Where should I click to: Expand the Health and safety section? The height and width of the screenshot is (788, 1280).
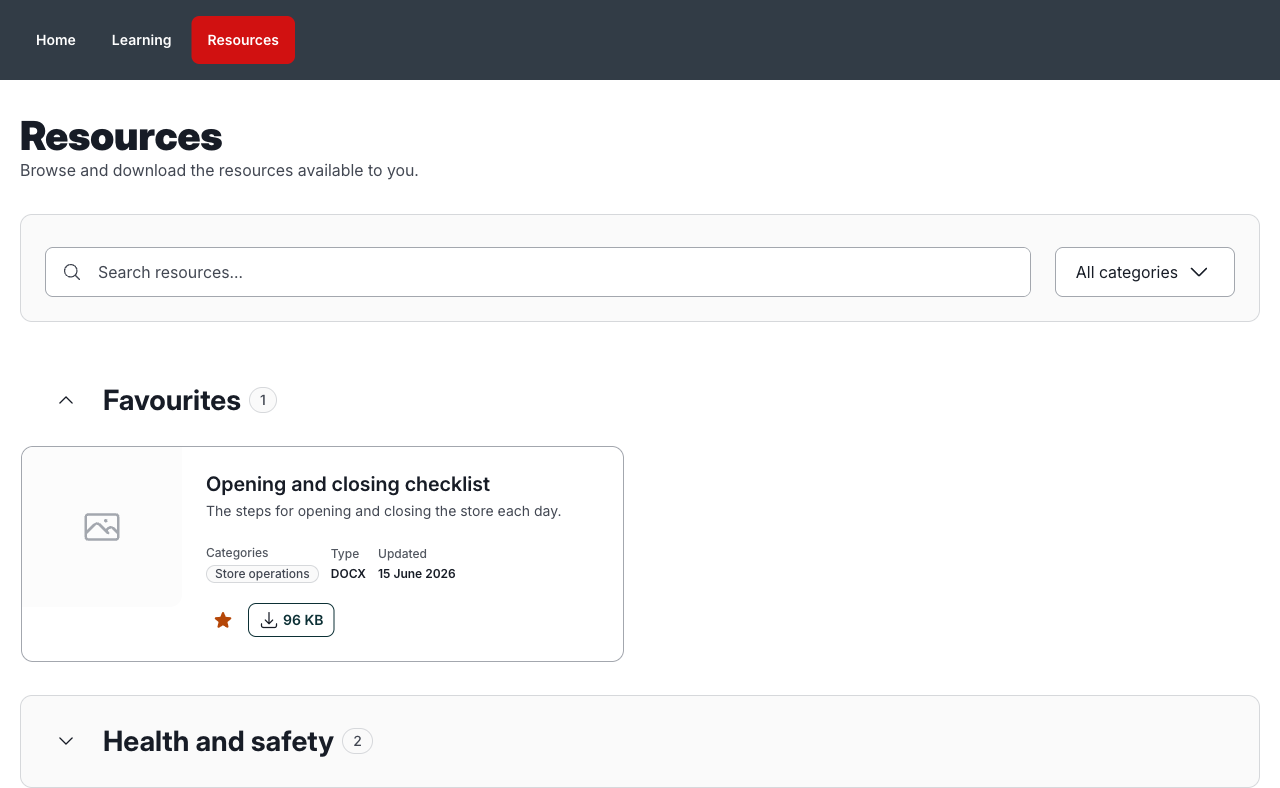(x=66, y=741)
